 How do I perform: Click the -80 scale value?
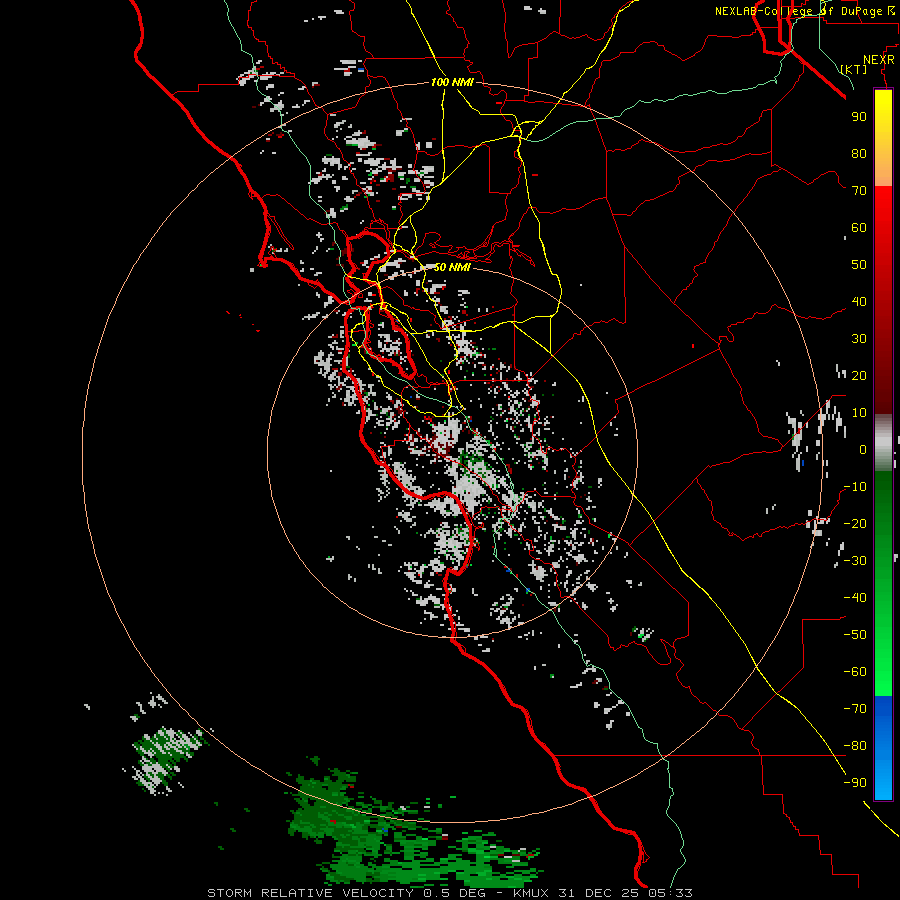[x=855, y=745]
